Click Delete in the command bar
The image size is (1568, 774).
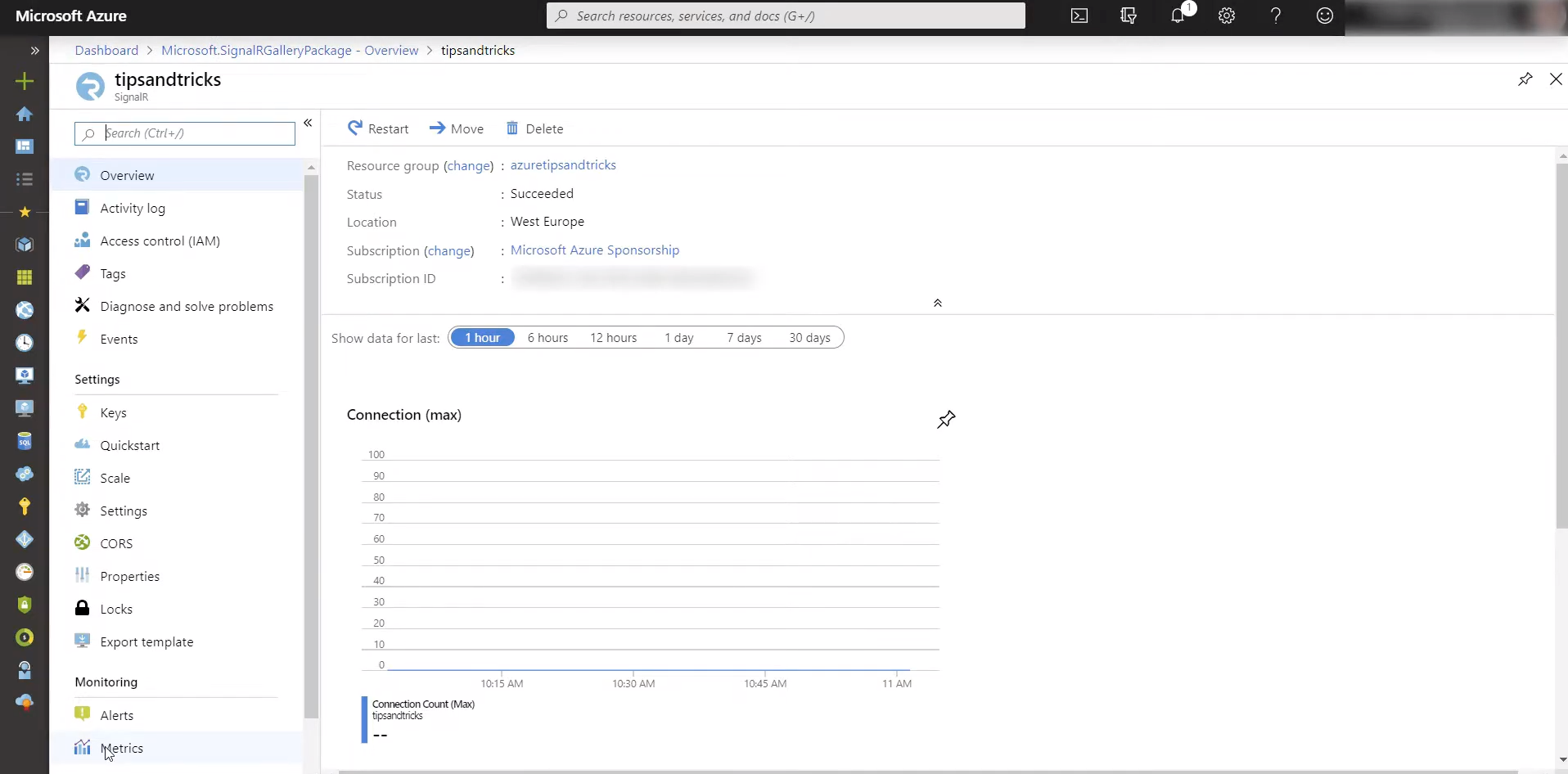coord(534,128)
